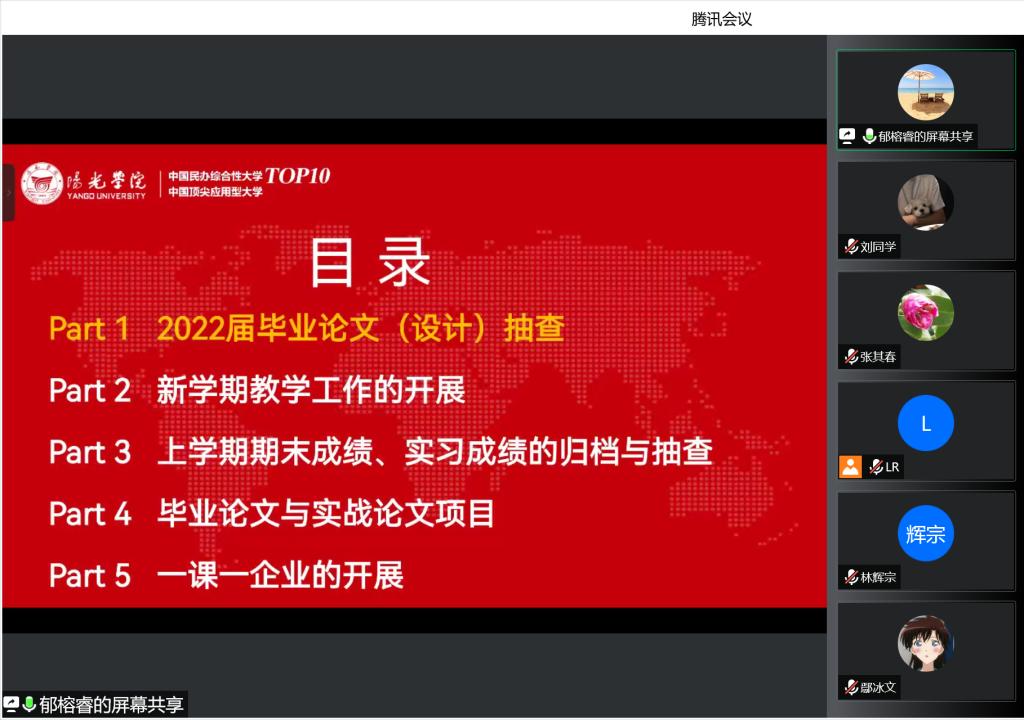Click orange person icon in LR's tile

coord(850,466)
